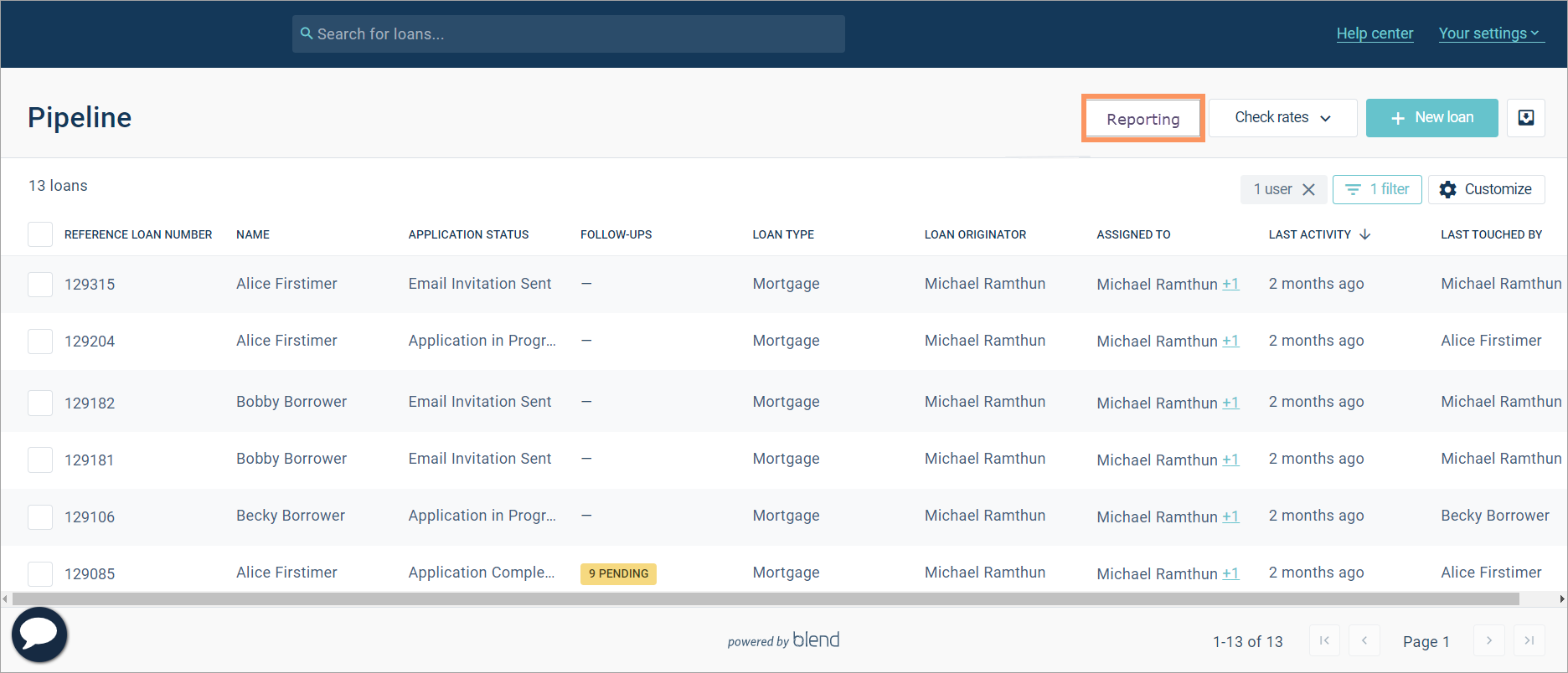1568x673 pixels.
Task: Click the Last Touched By column header
Action: pyautogui.click(x=1491, y=234)
